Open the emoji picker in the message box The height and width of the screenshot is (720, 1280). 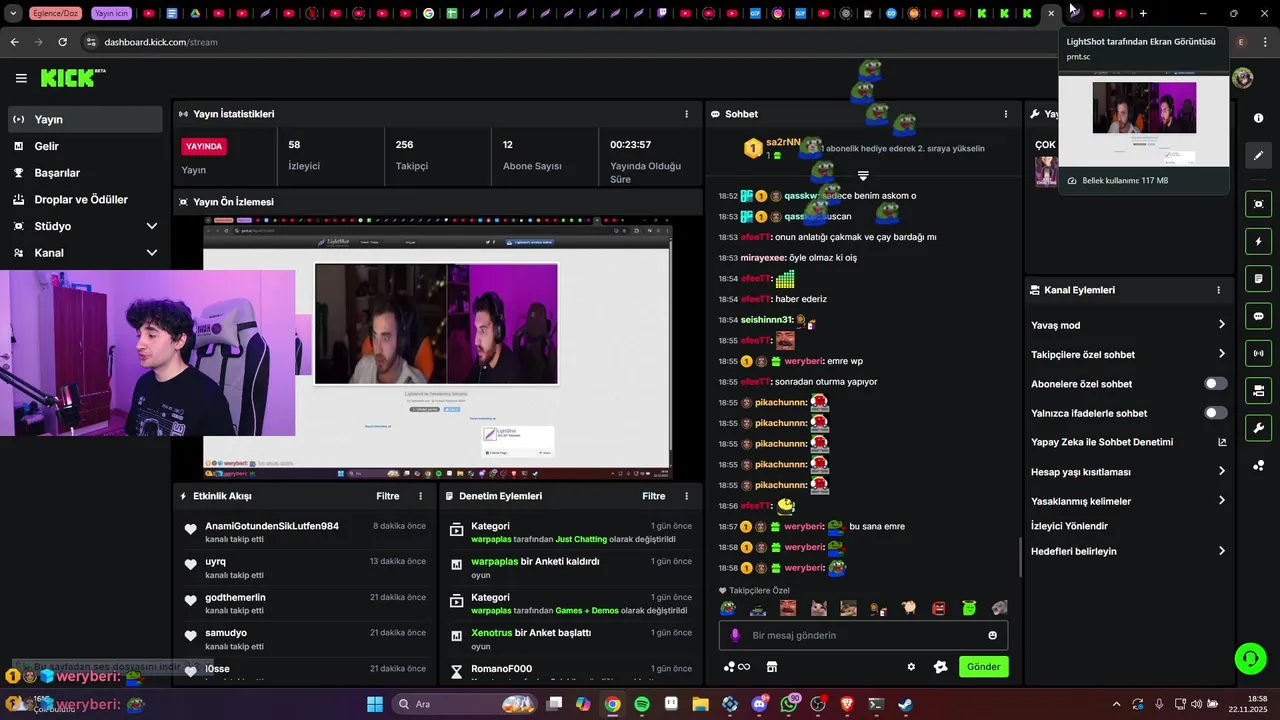[x=992, y=635]
